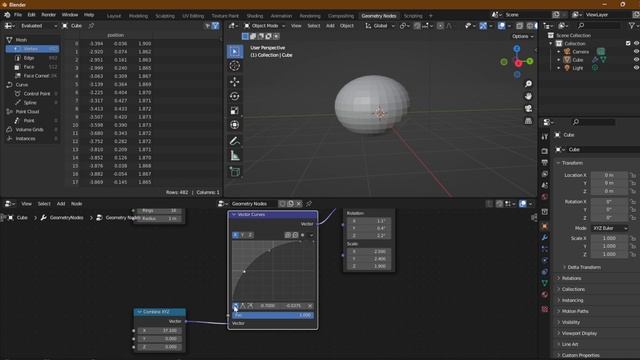The width and height of the screenshot is (640, 360).
Task: Click the red X axis gizmo ball
Action: [518, 63]
